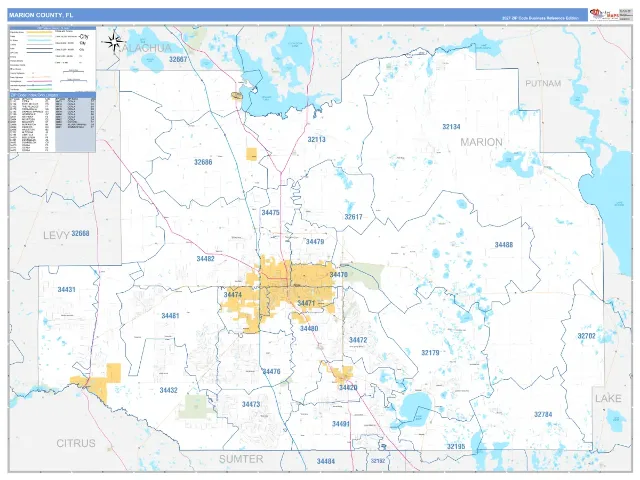Click ZIP code 32667 label
The height and width of the screenshot is (480, 640).
[178, 59]
